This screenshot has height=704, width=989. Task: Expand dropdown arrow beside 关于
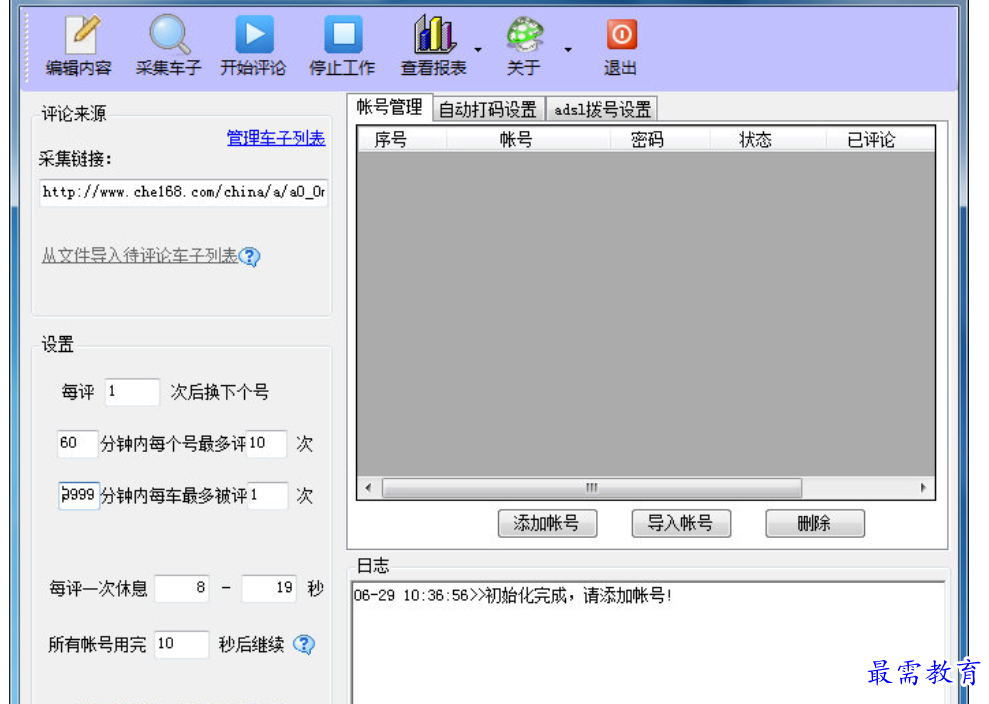click(567, 48)
